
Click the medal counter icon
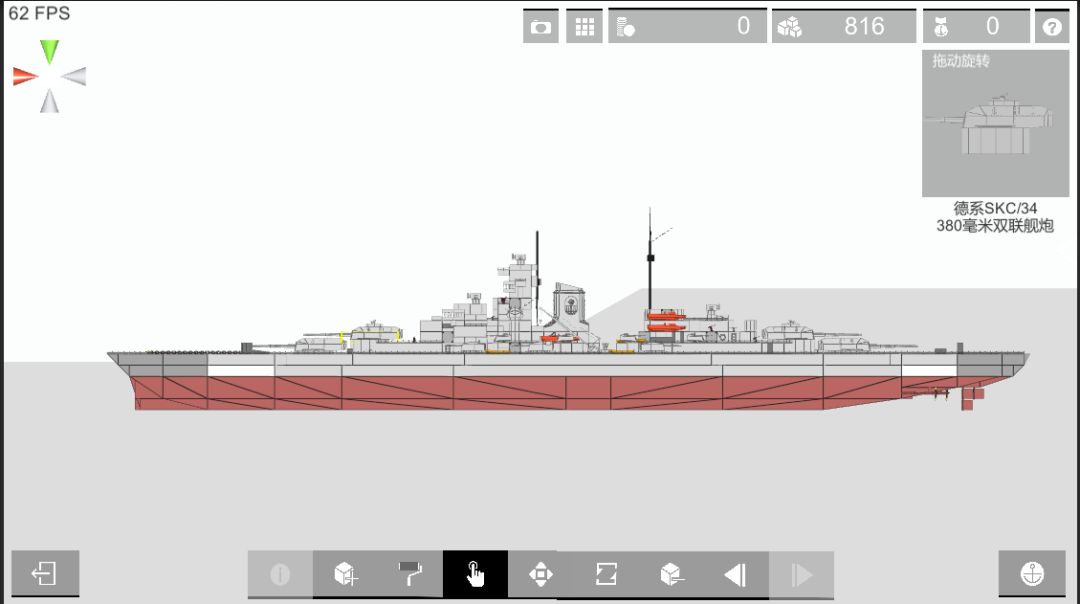point(941,27)
